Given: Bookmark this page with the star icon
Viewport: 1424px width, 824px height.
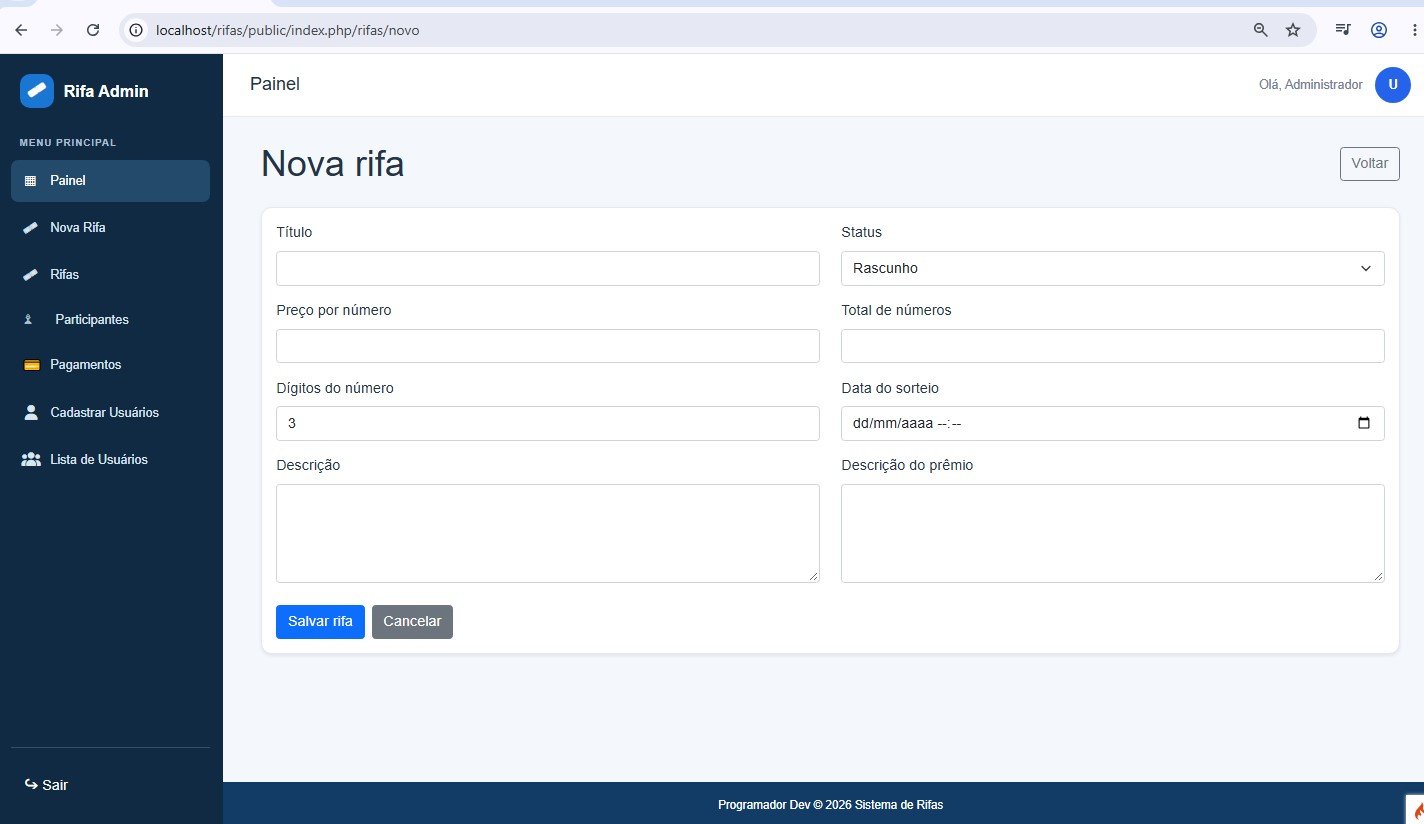Looking at the screenshot, I should tap(1293, 30).
